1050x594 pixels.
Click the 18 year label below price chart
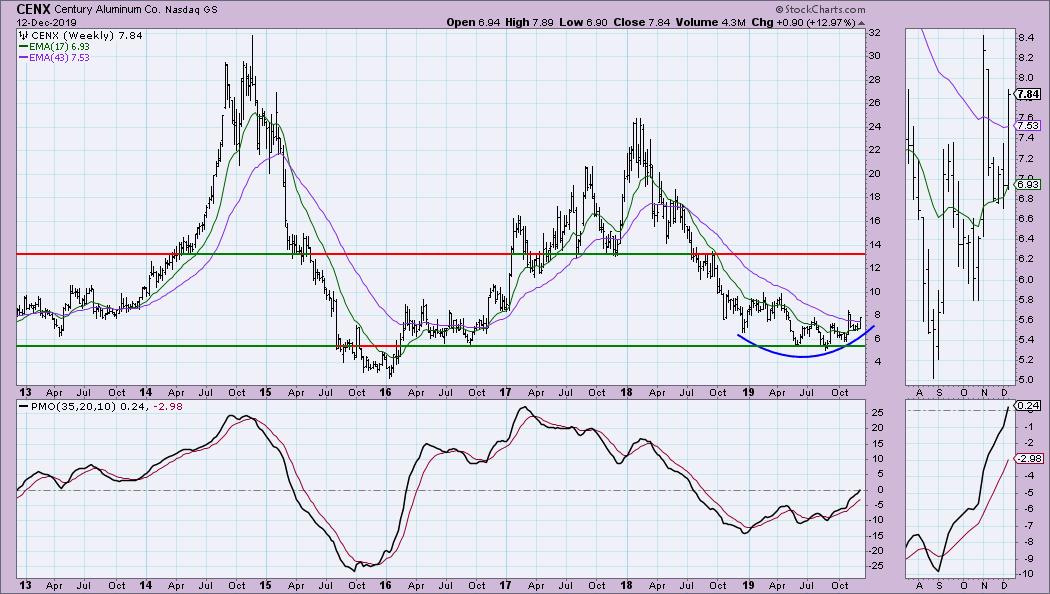pos(625,392)
